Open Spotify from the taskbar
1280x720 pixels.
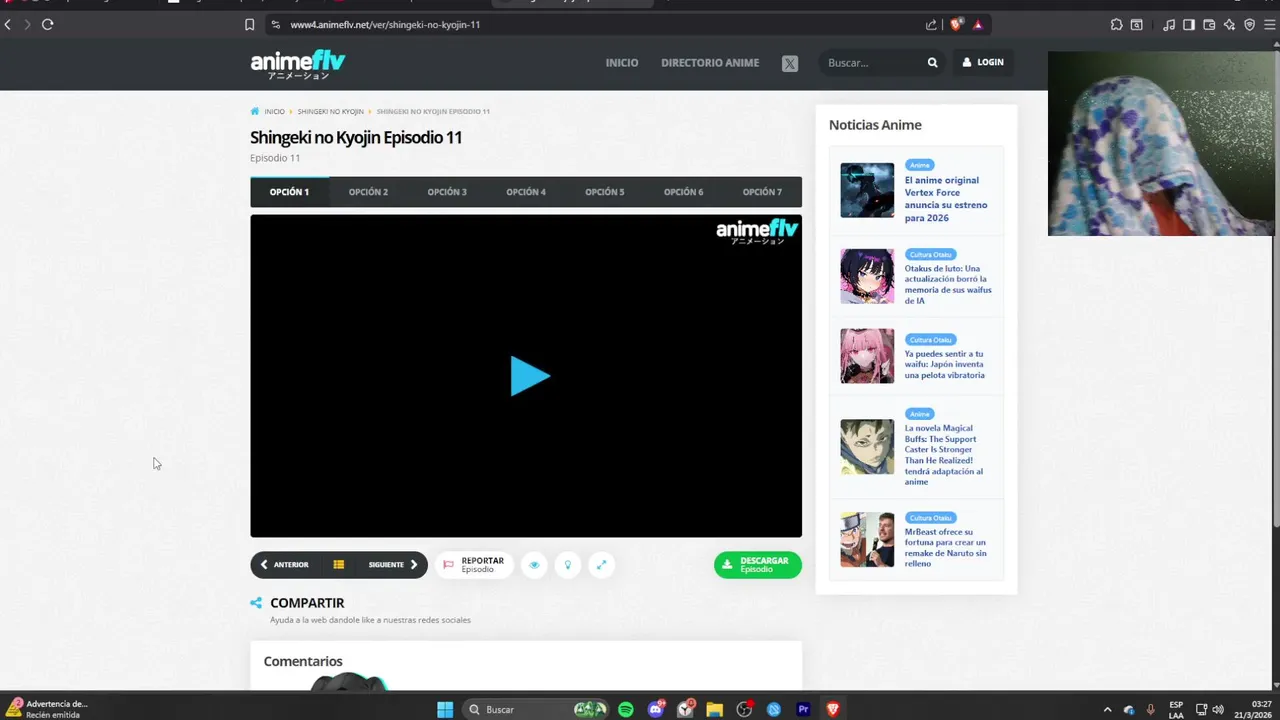(x=626, y=709)
